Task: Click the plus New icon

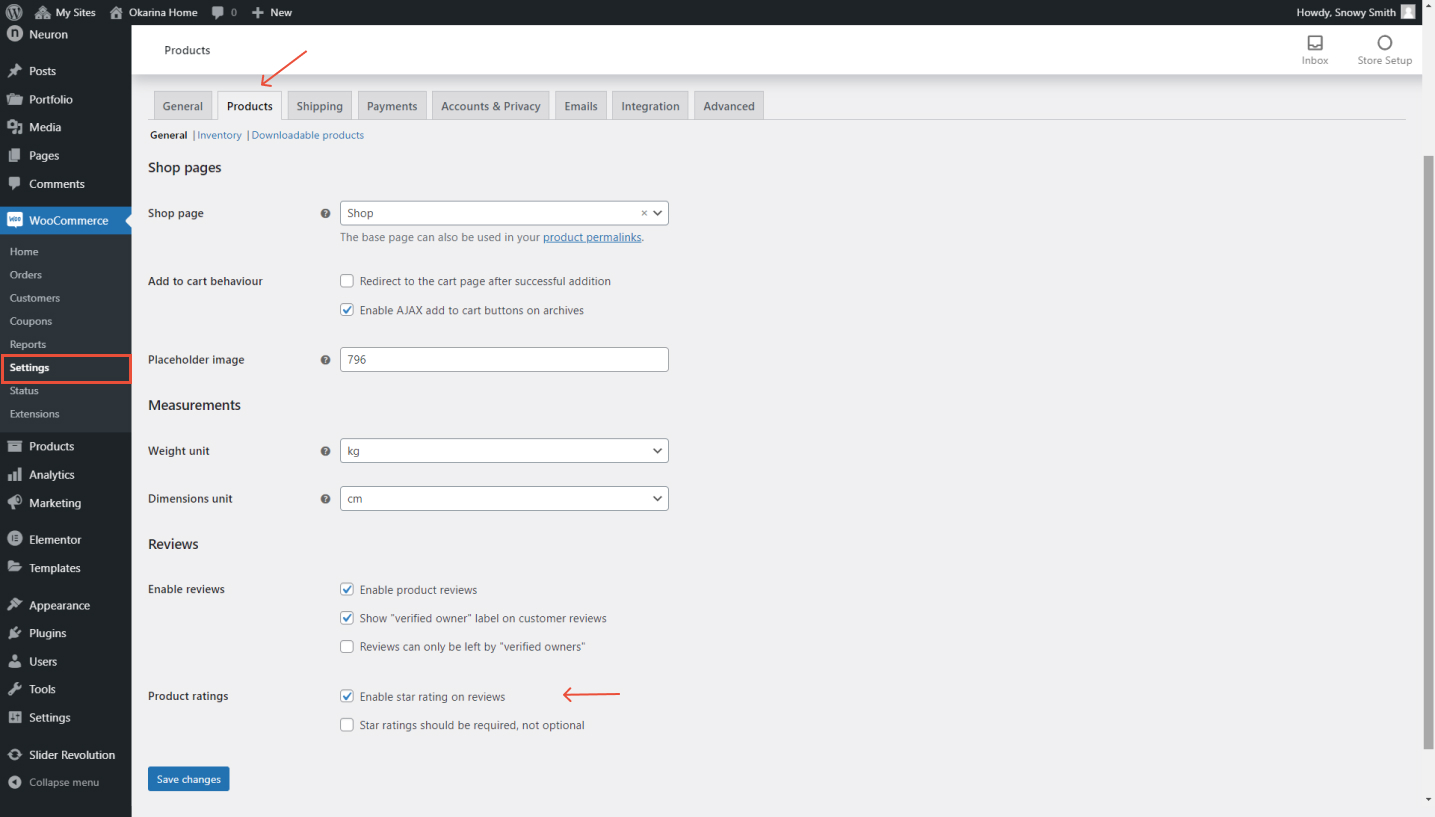Action: pyautogui.click(x=258, y=12)
